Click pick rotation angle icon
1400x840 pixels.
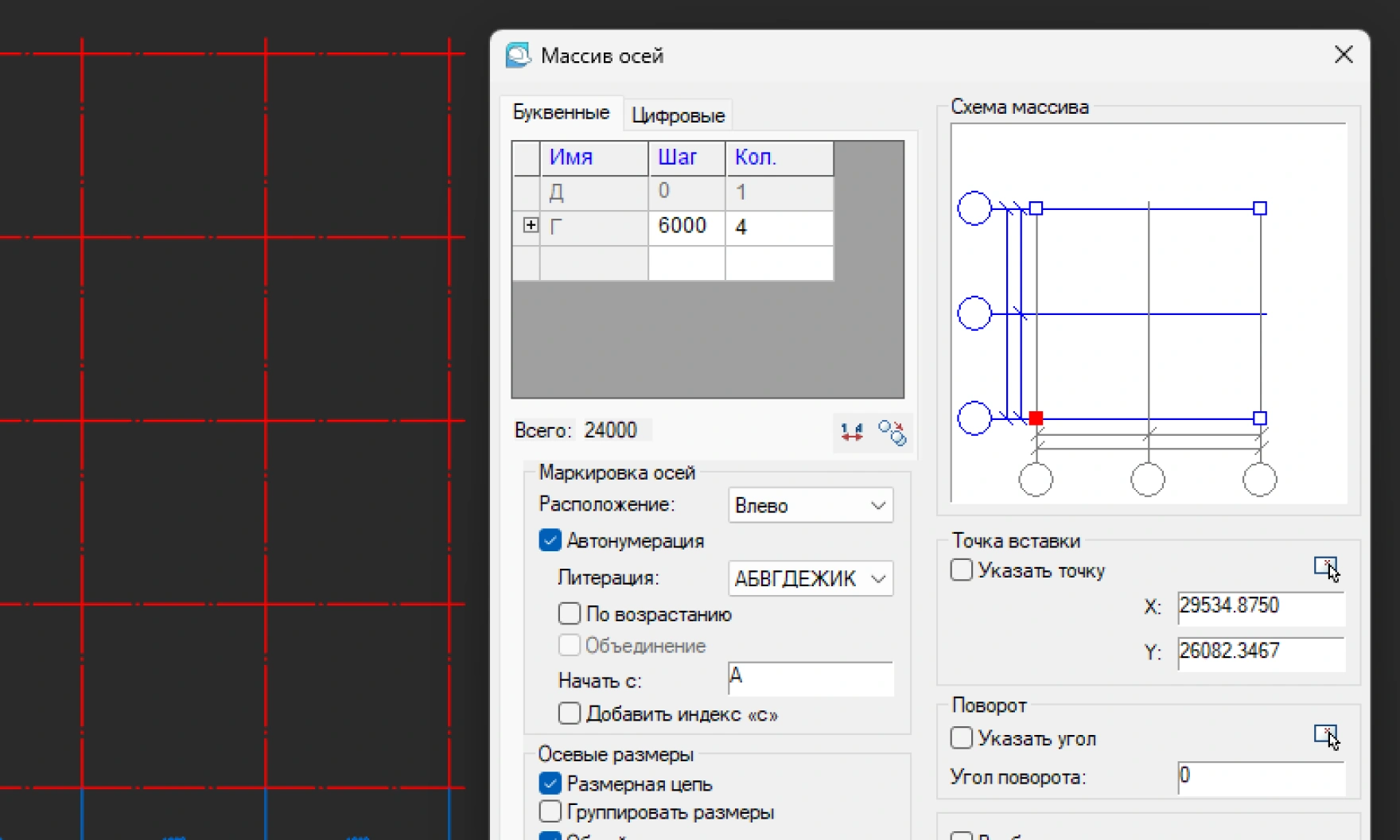point(1326,737)
